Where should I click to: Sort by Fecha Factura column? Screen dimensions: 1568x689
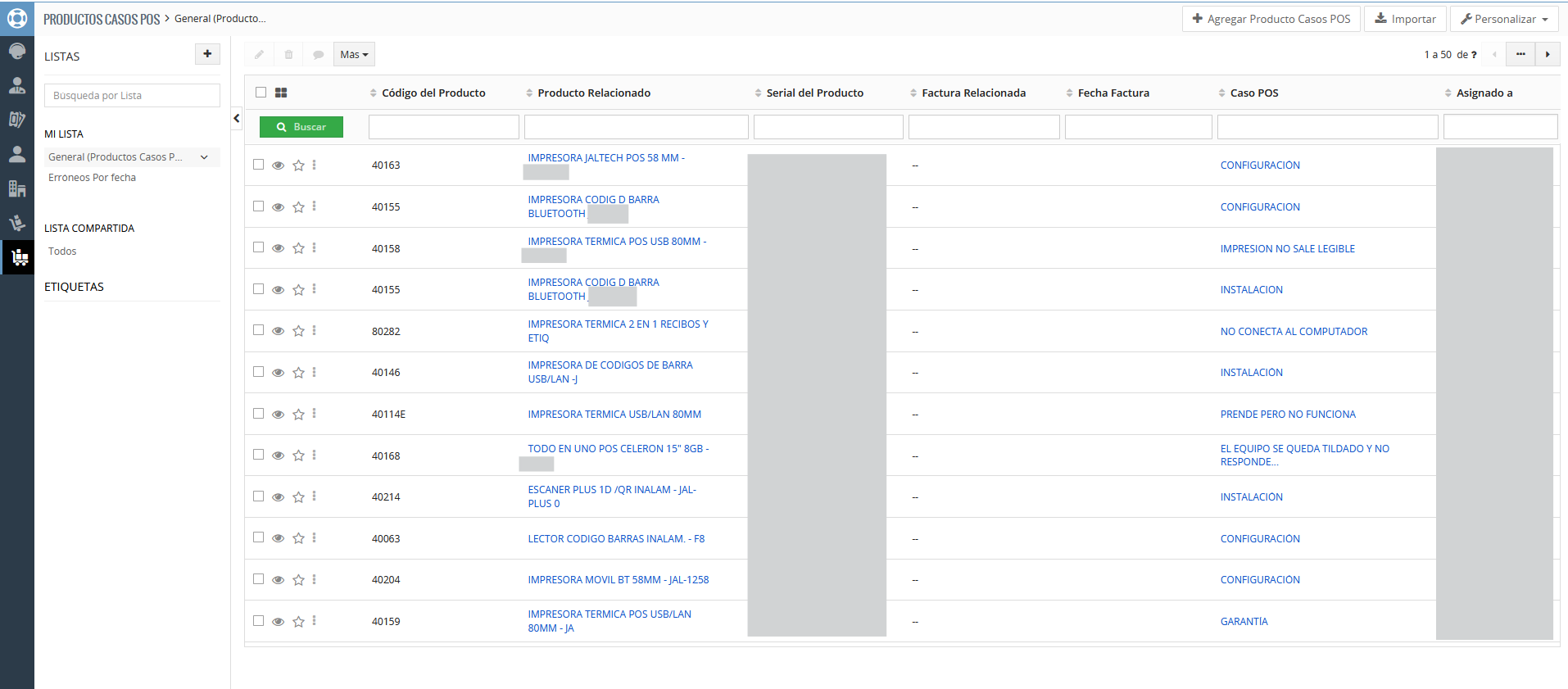point(1113,93)
